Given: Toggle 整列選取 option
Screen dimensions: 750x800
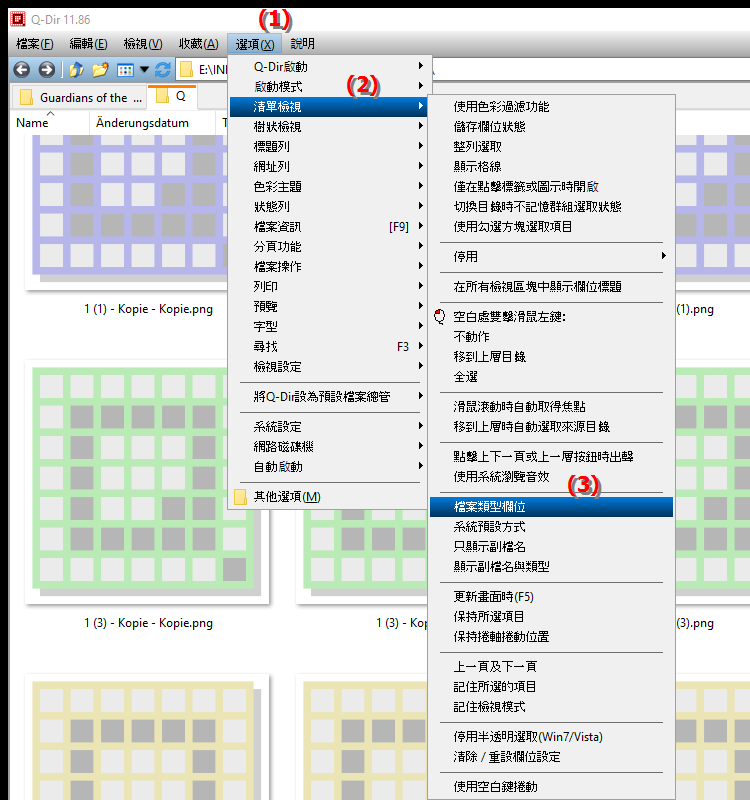Looking at the screenshot, I should click(552, 147).
